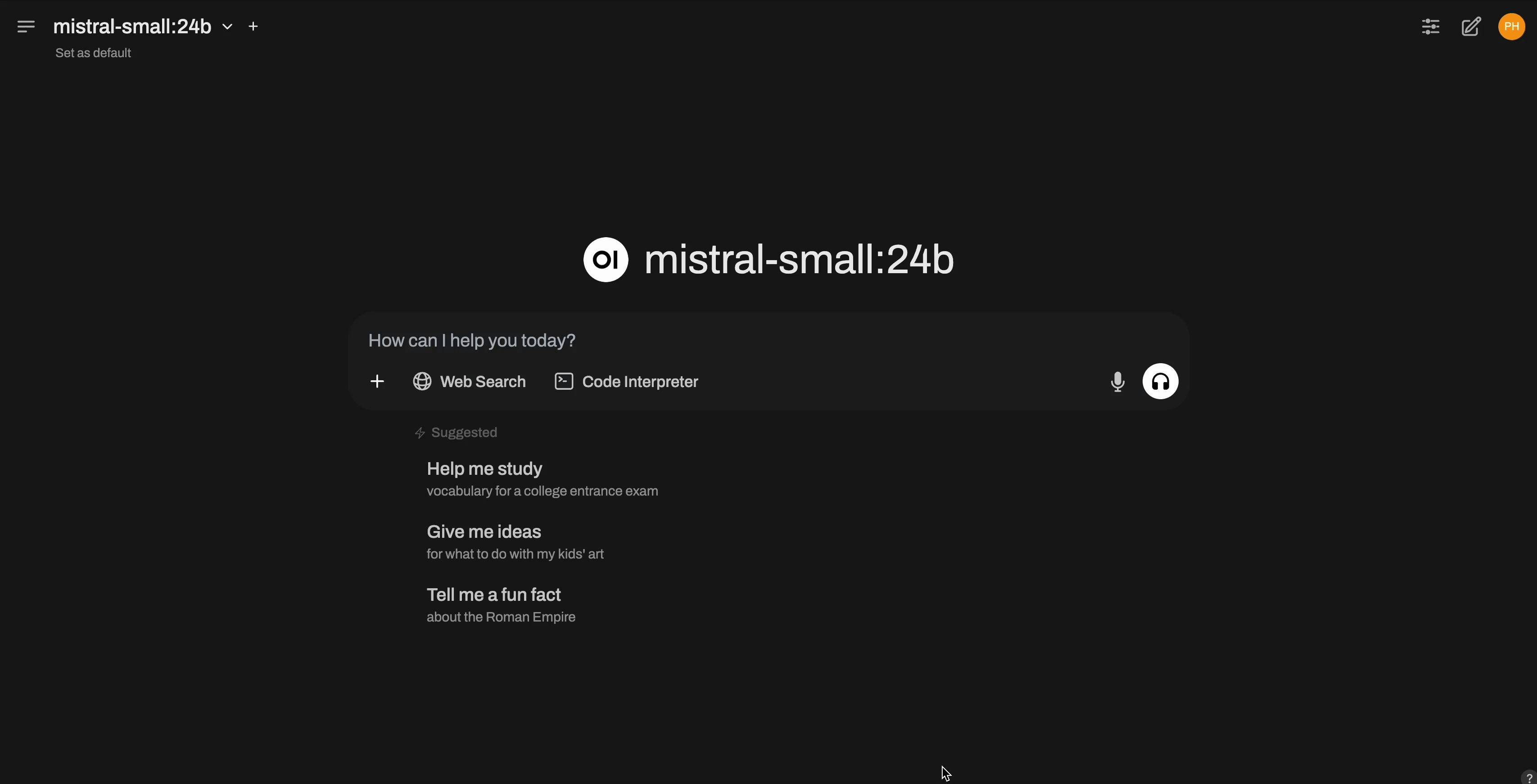Focus the 'How can I help you today?' input
Viewport: 1537px width, 784px height.
pyautogui.click(x=768, y=341)
